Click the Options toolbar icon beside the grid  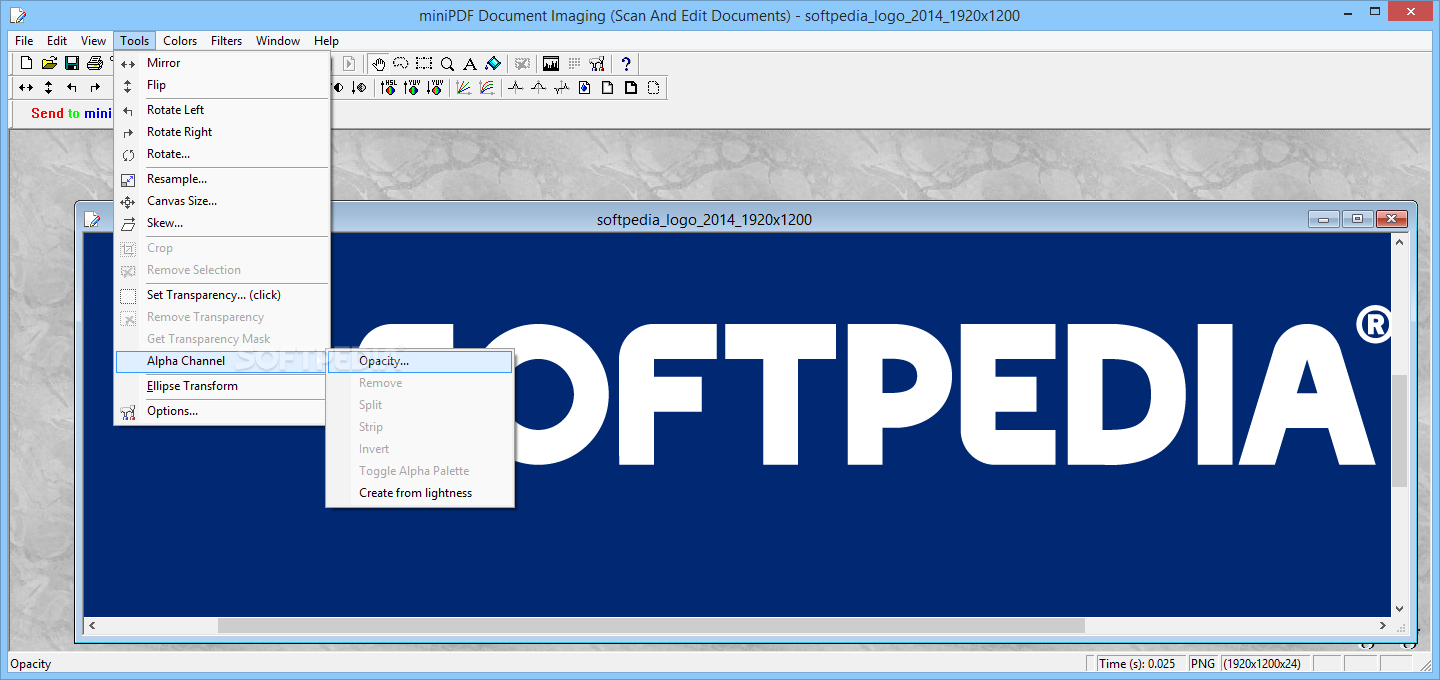click(x=597, y=63)
